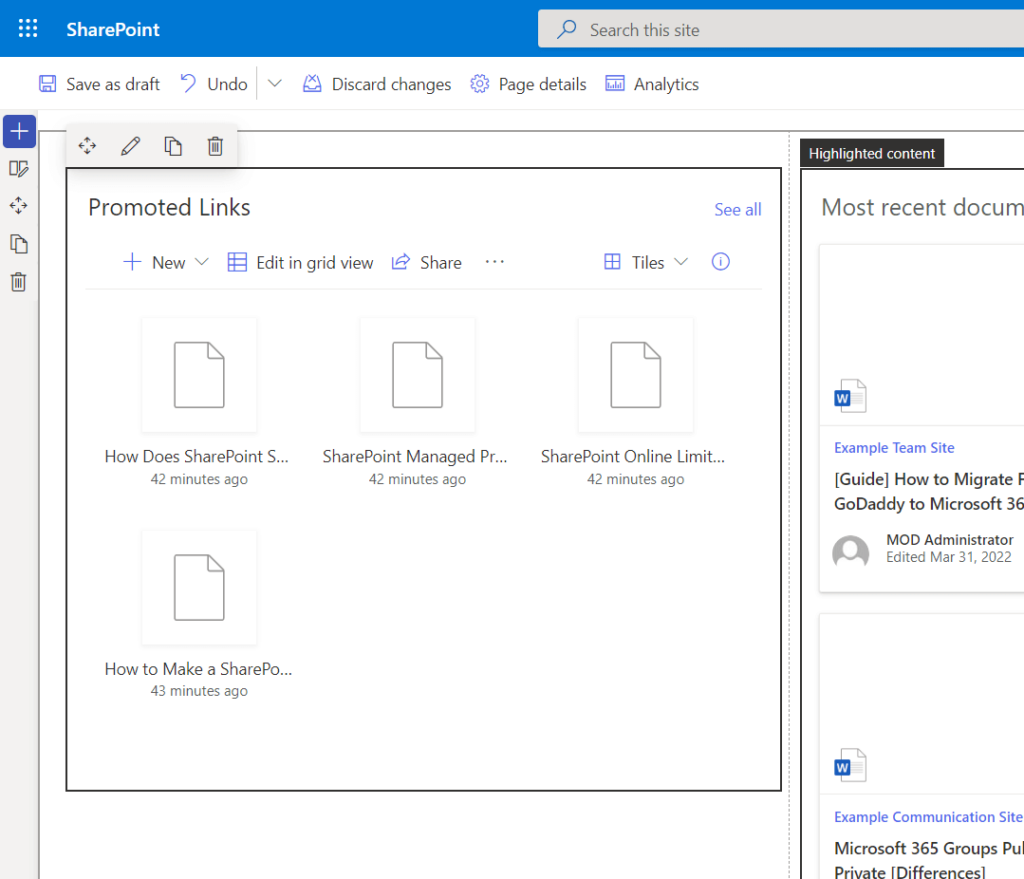Screen dimensions: 1024x879
Task: Delete web part trash icon
Action: coord(216,146)
